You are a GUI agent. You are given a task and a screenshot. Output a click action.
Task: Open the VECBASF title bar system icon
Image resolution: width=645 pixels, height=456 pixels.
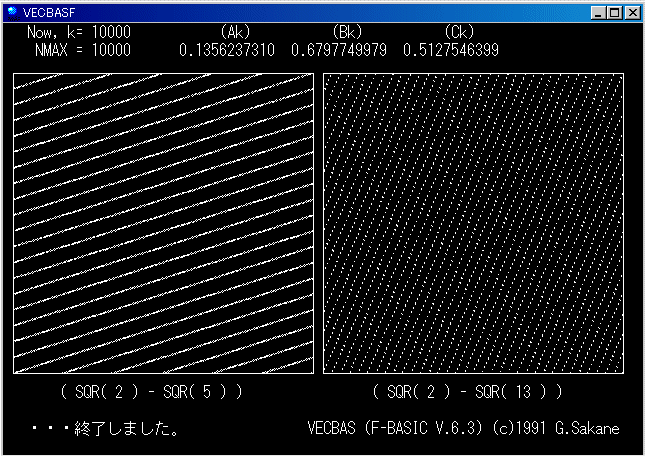[11, 12]
